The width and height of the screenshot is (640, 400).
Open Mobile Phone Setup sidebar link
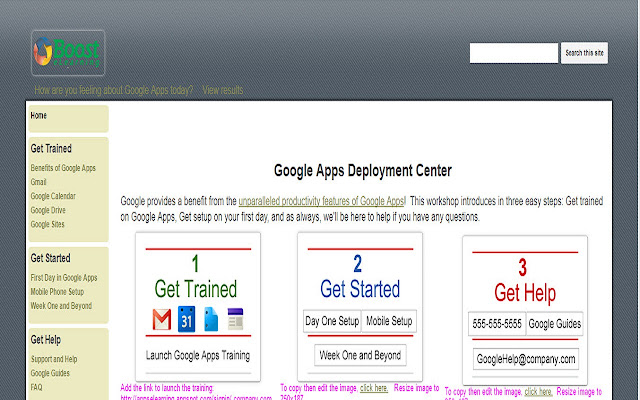tap(57, 292)
